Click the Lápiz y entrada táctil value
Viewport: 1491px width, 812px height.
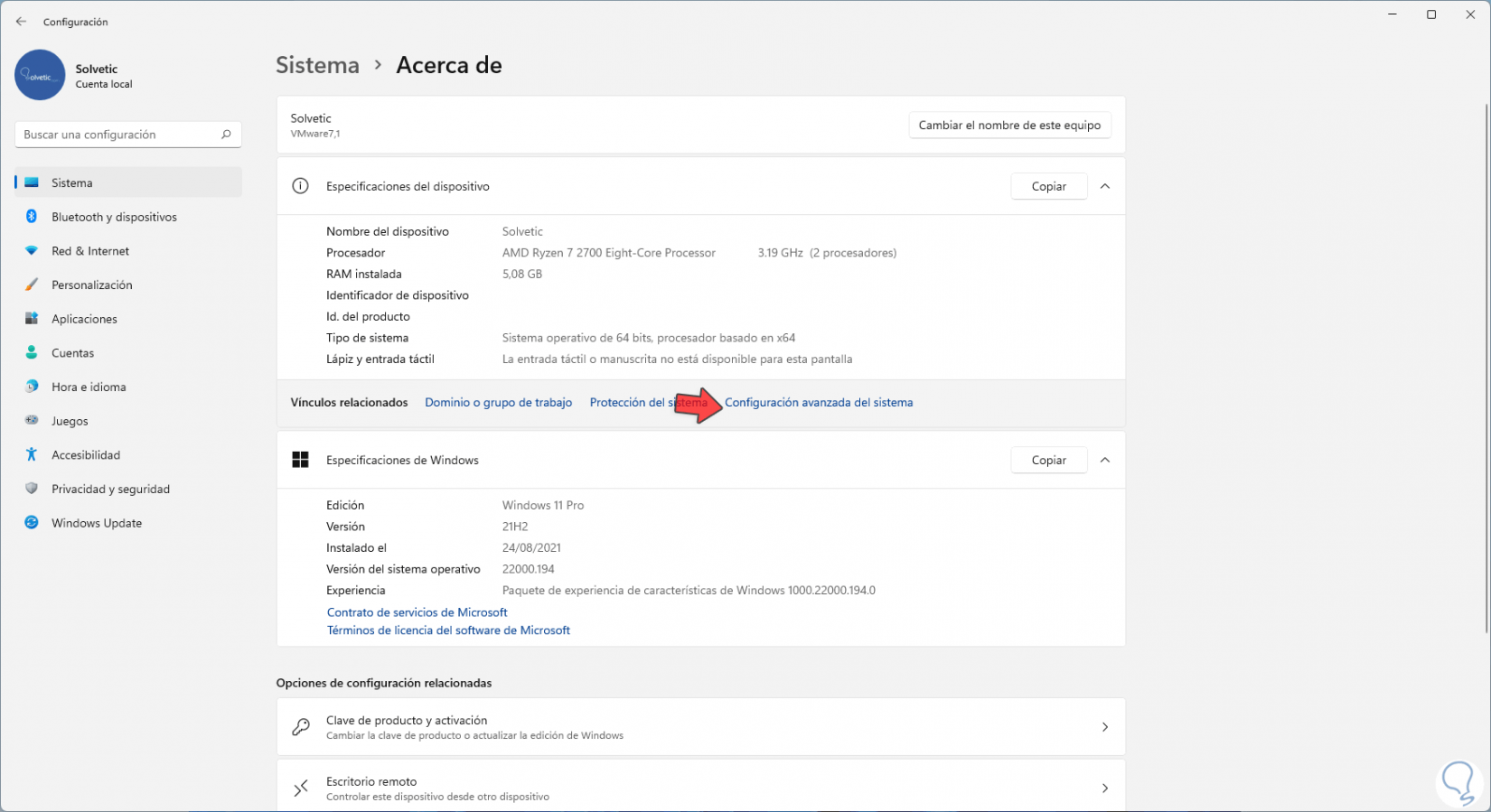pos(677,359)
